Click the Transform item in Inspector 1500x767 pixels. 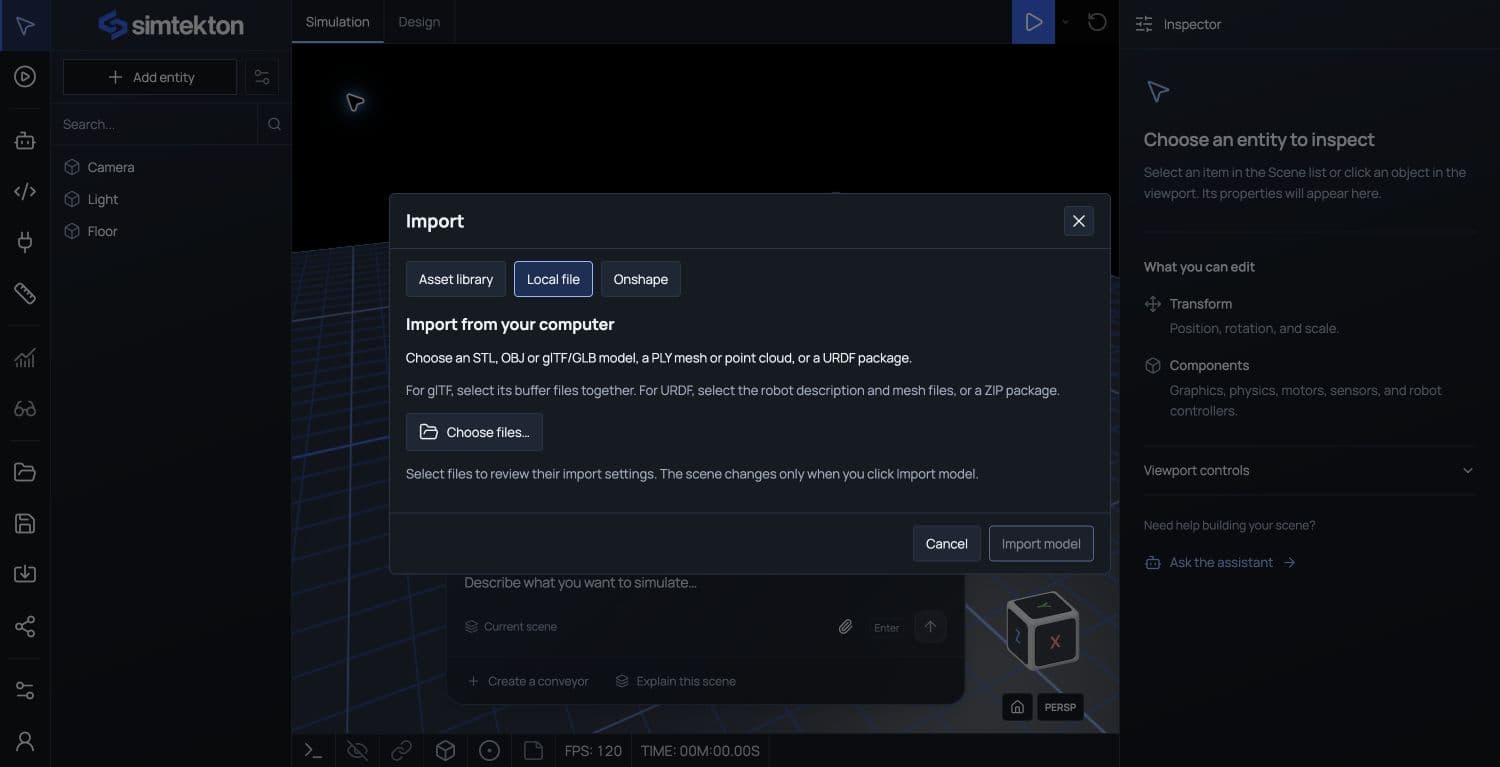[x=1309, y=315]
